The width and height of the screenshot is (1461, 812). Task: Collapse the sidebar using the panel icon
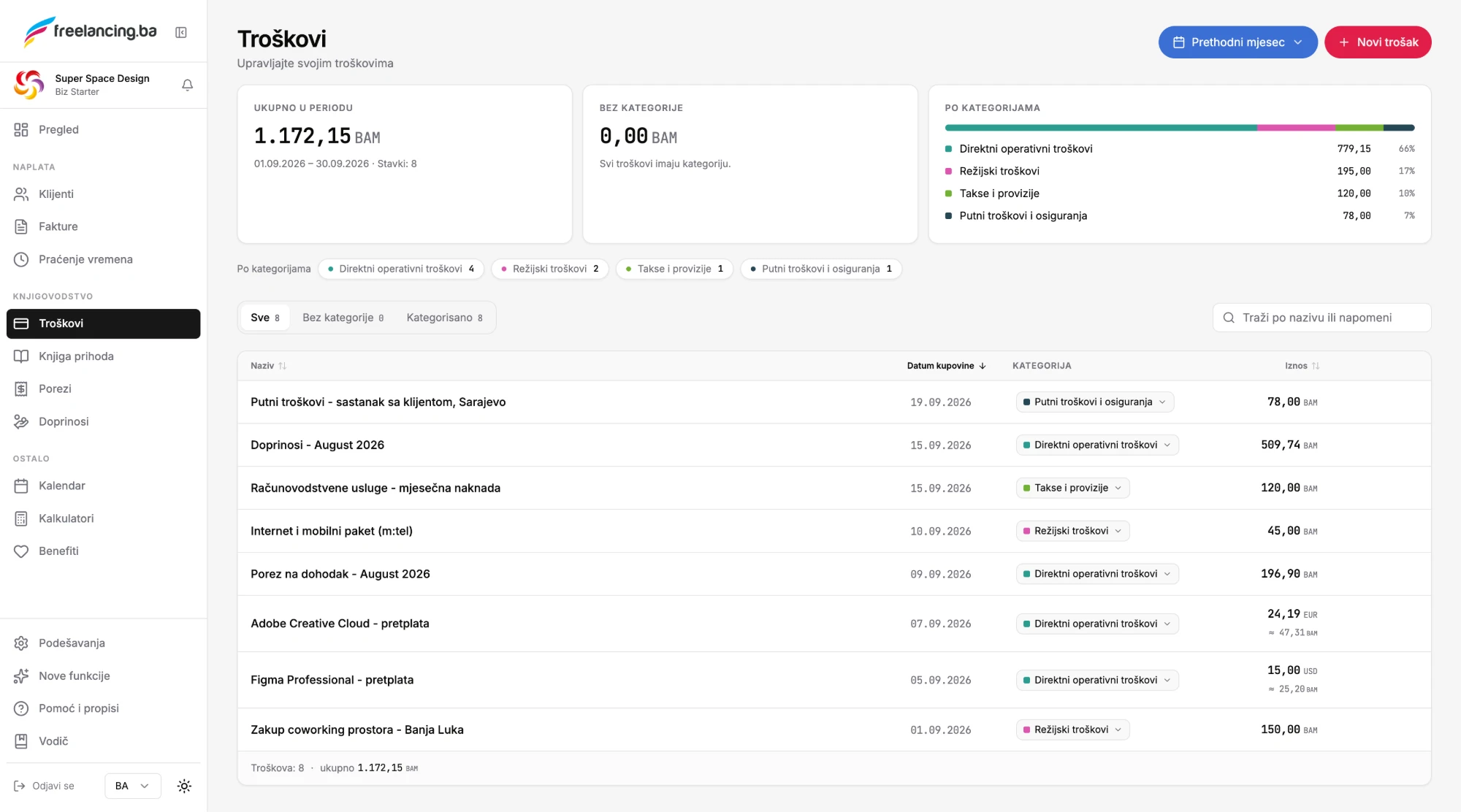(x=181, y=32)
